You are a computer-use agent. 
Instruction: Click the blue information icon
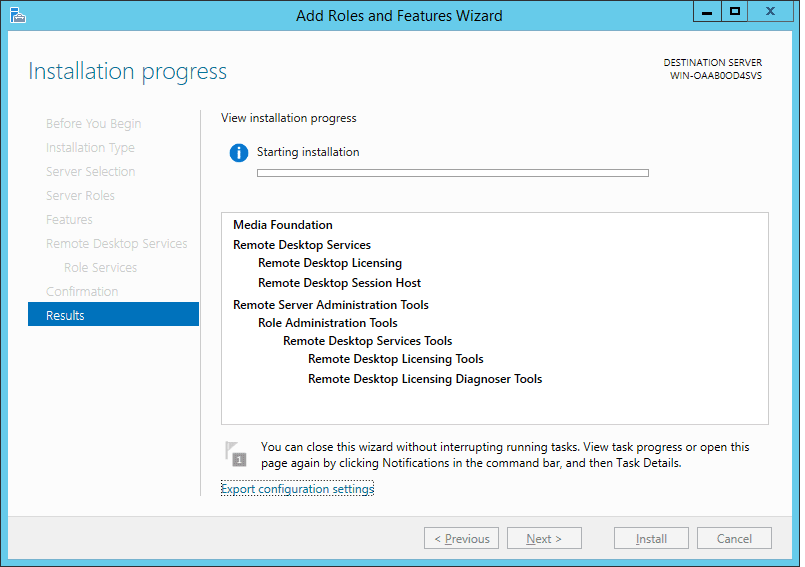click(x=239, y=153)
